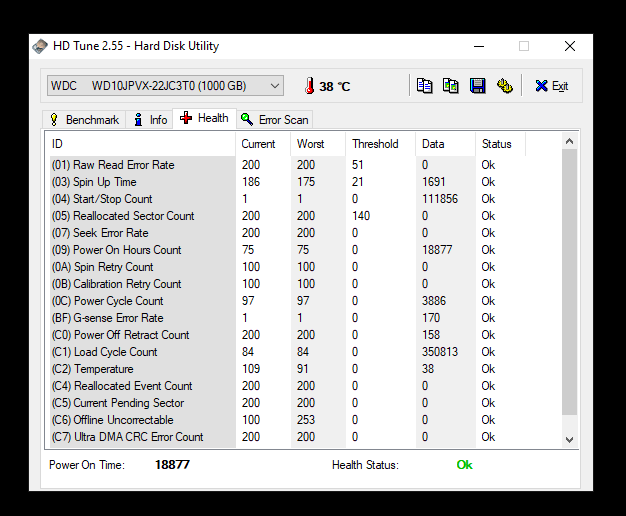Click the vertical scrollbar thumb in attribute list
The image size is (626, 516).
pyautogui.click(x=570, y=282)
